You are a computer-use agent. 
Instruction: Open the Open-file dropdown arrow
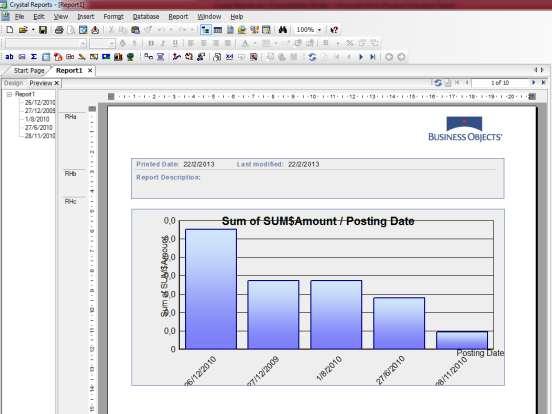coord(33,30)
